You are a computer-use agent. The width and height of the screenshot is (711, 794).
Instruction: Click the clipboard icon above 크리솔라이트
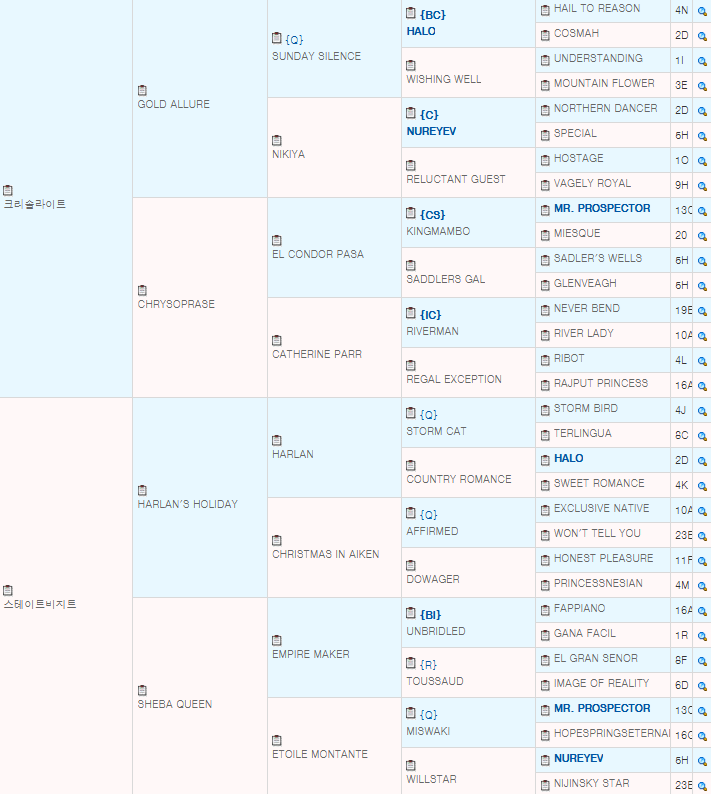(x=8, y=190)
